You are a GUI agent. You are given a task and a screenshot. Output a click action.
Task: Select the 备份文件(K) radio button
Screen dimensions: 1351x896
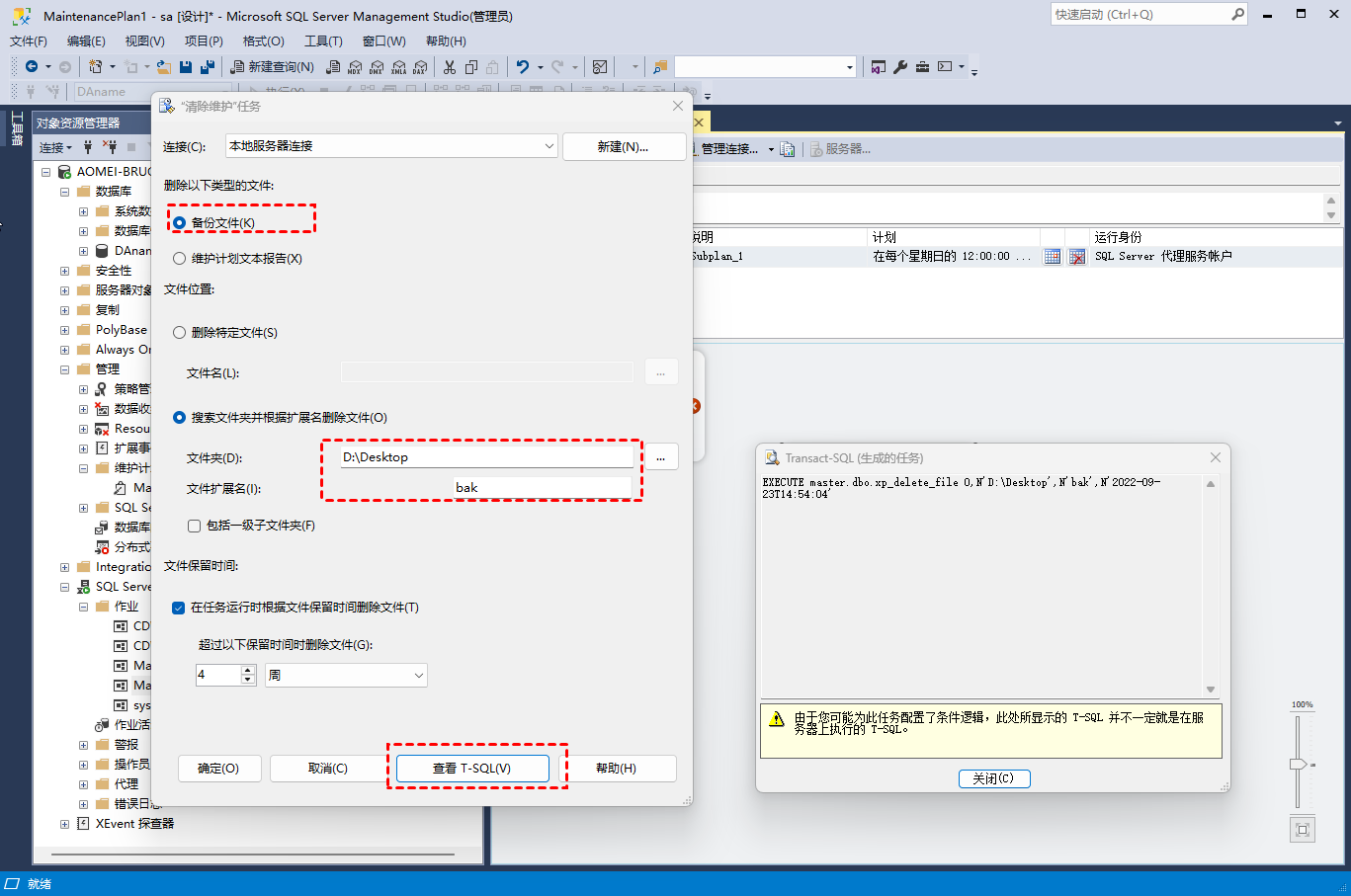179,222
